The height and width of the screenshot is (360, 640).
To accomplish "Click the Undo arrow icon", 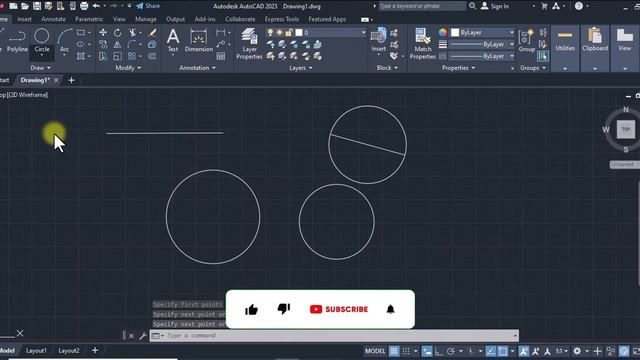I will (96, 6).
